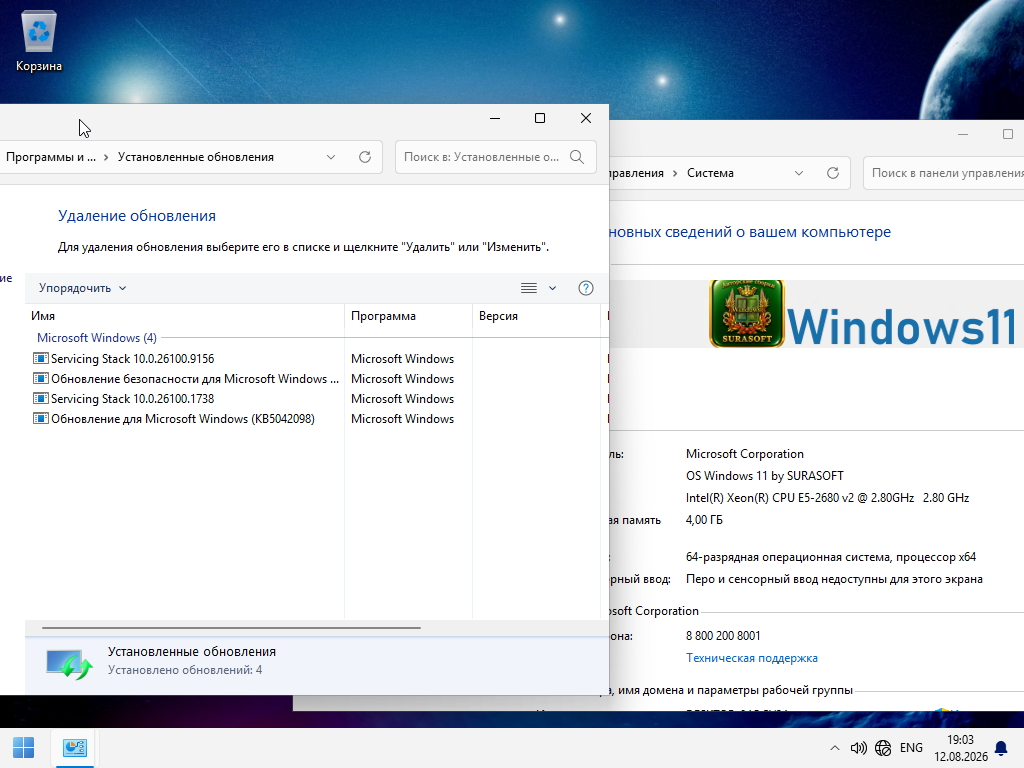Refresh the Installed Updates window

click(x=365, y=157)
